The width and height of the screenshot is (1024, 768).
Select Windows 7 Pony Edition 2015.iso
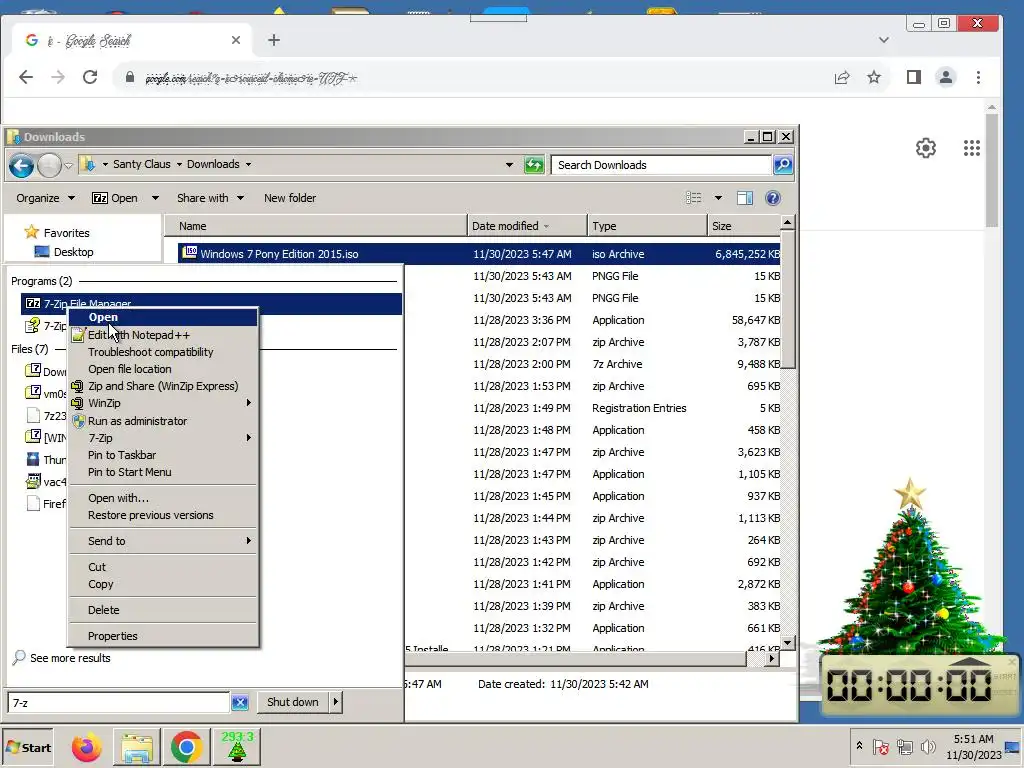point(479,254)
